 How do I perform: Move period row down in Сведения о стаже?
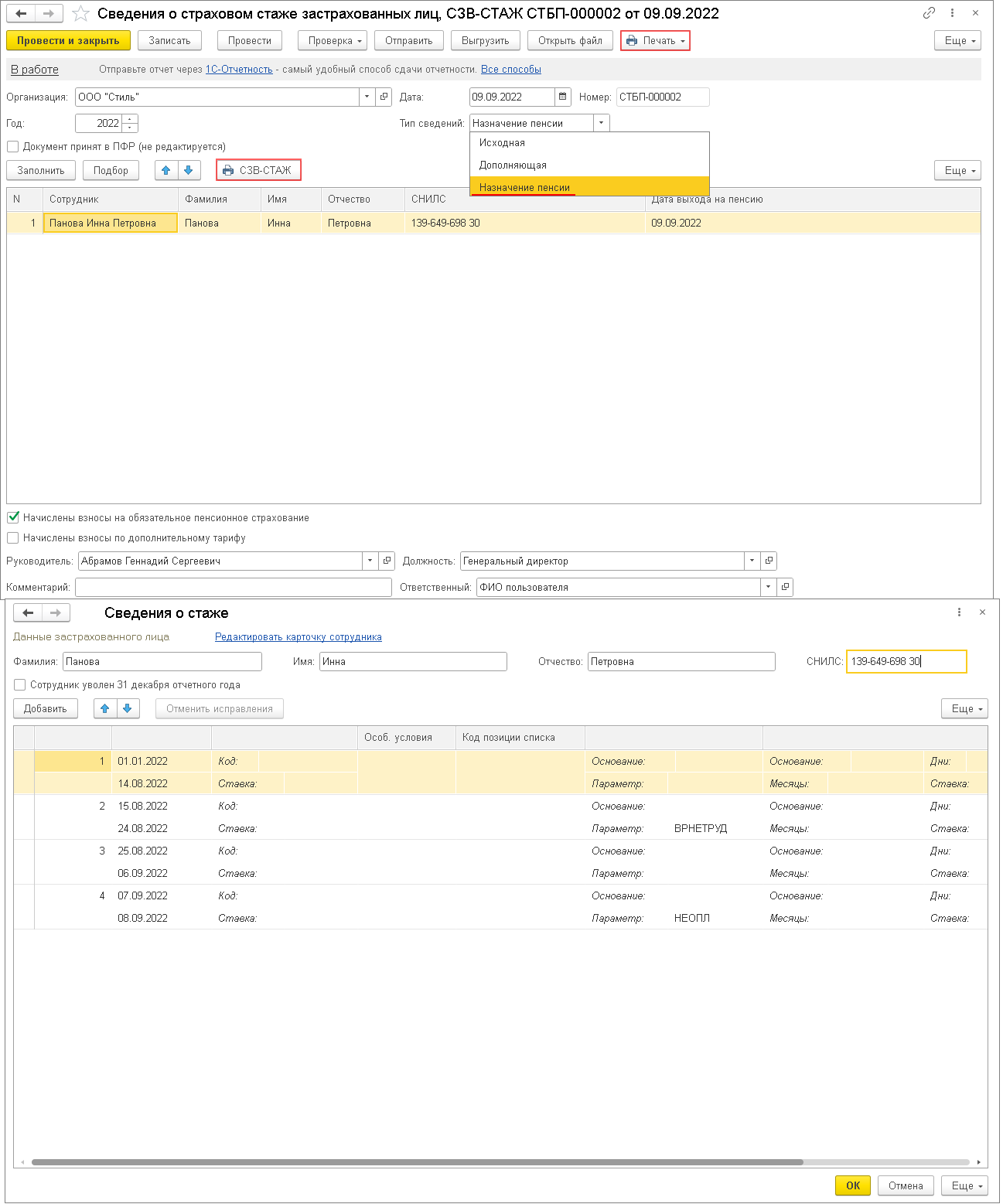(x=128, y=708)
